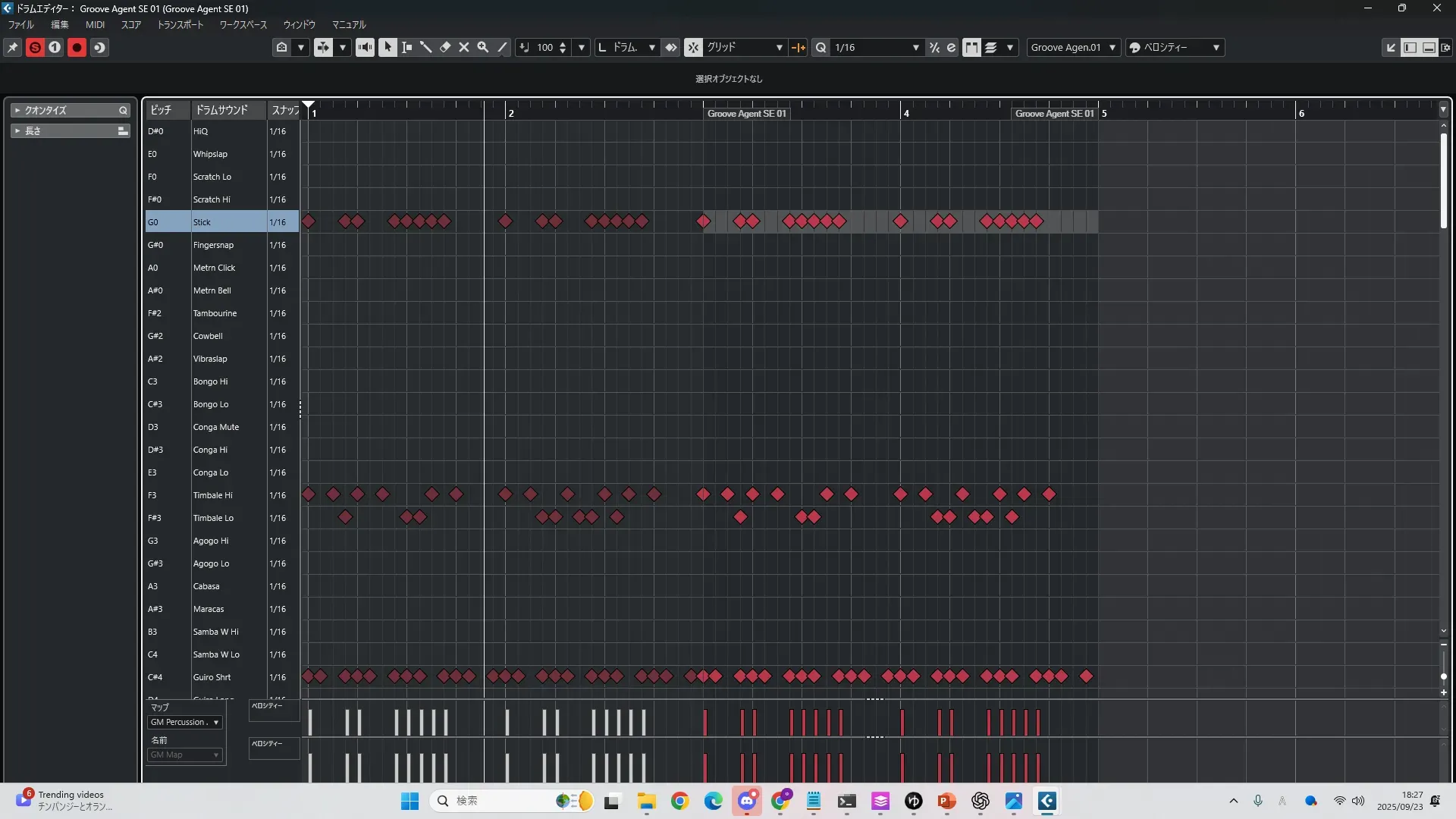Toggle the red Solo Editor button
Image resolution: width=1456 pixels, height=819 pixels.
[35, 47]
